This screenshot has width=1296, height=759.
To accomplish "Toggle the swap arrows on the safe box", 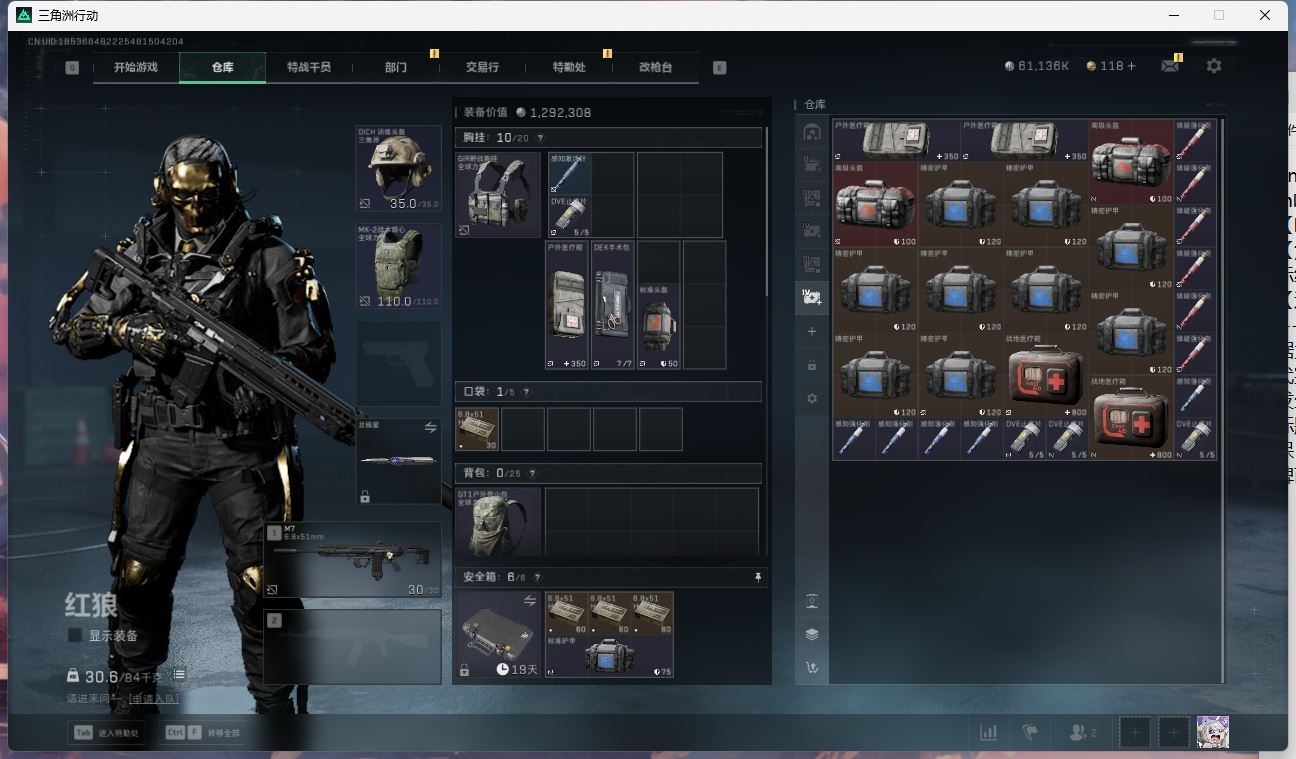I will pos(530,600).
